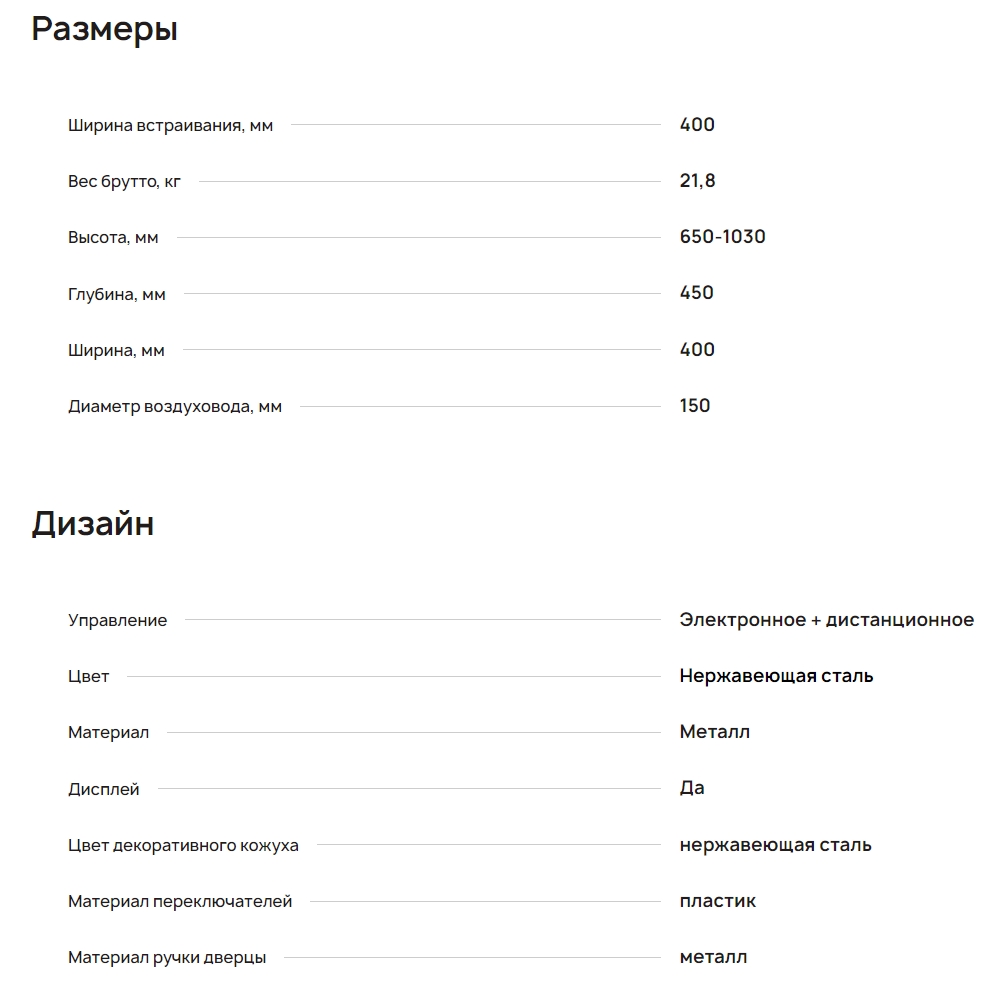Click the height value 650-1030
The width and height of the screenshot is (995, 992).
[x=722, y=237]
